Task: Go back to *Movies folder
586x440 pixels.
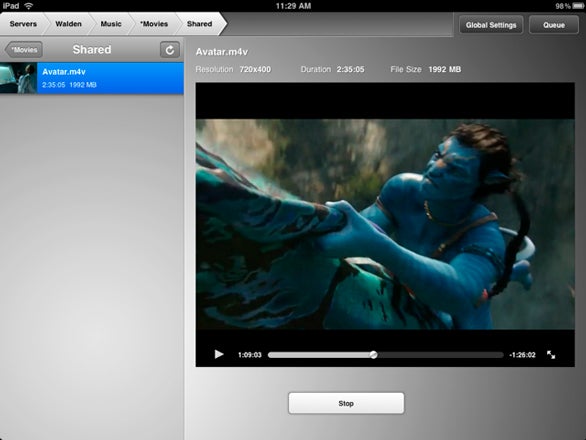Action: (24, 50)
